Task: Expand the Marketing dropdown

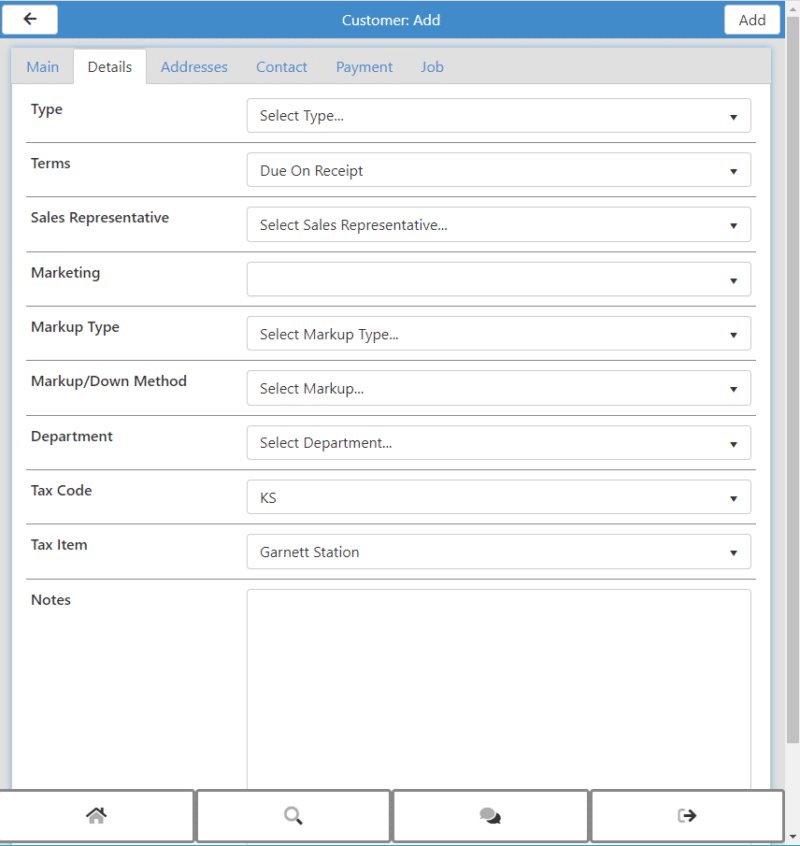Action: tap(499, 279)
